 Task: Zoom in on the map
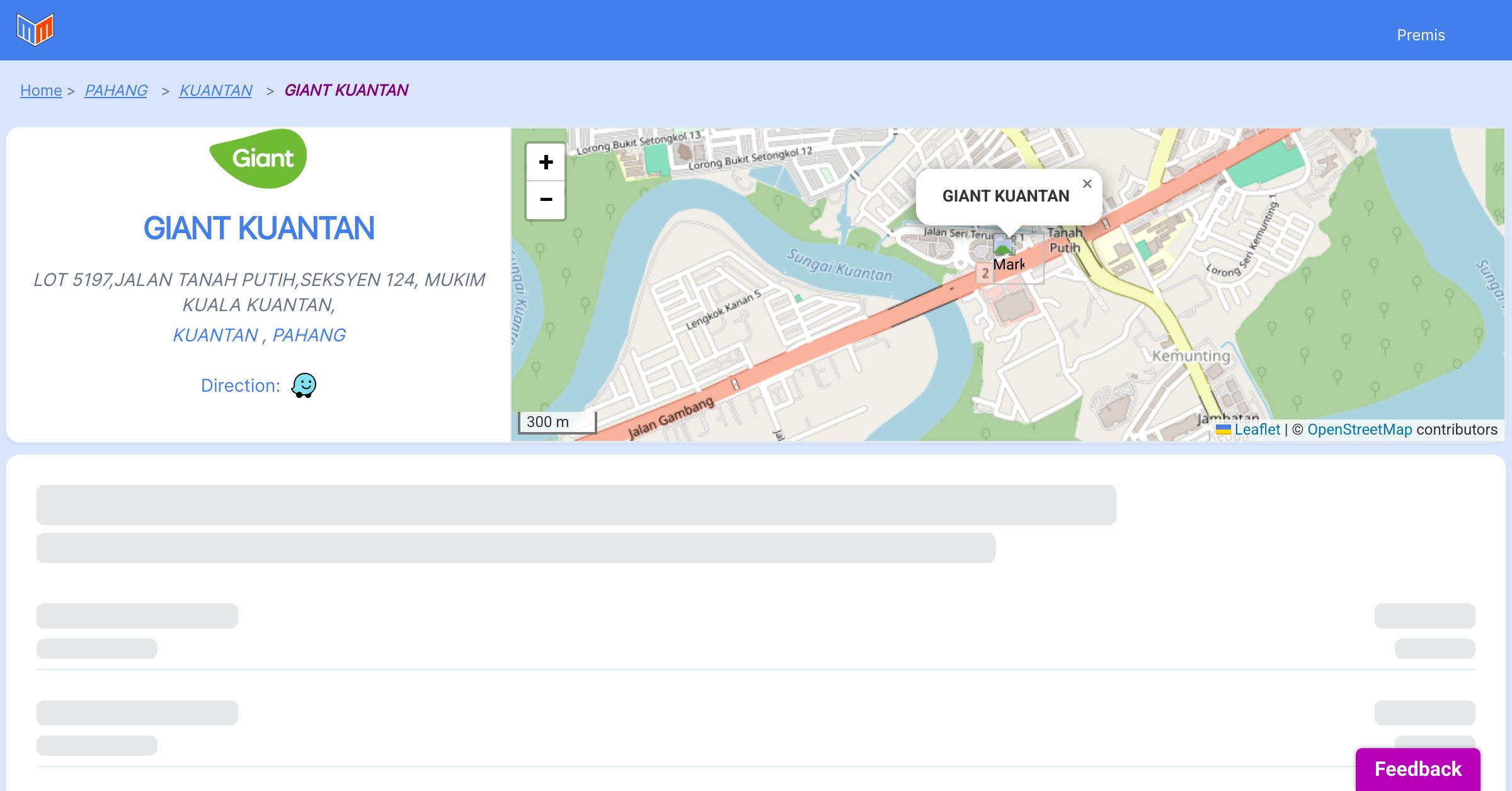click(546, 162)
